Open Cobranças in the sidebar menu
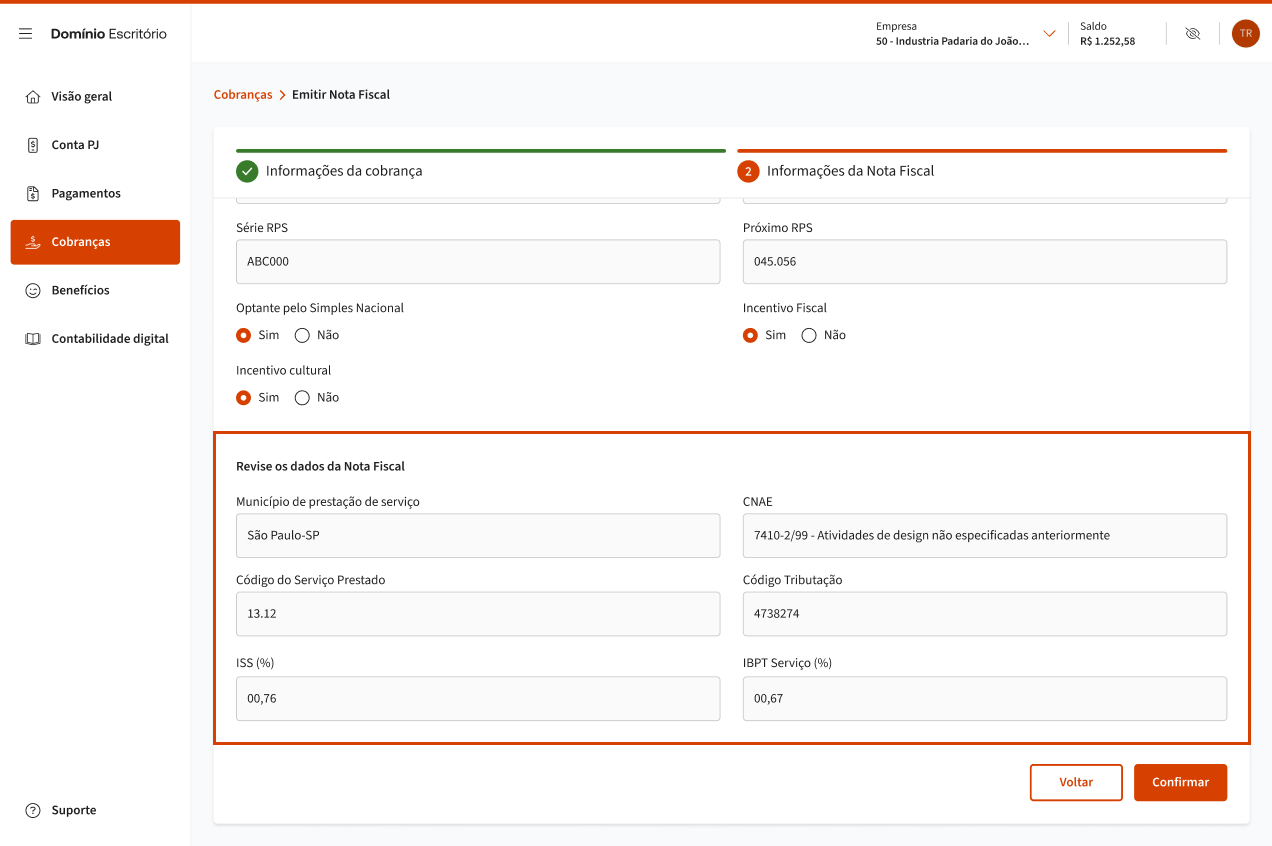Viewport: 1272px width, 846px height. click(x=95, y=242)
